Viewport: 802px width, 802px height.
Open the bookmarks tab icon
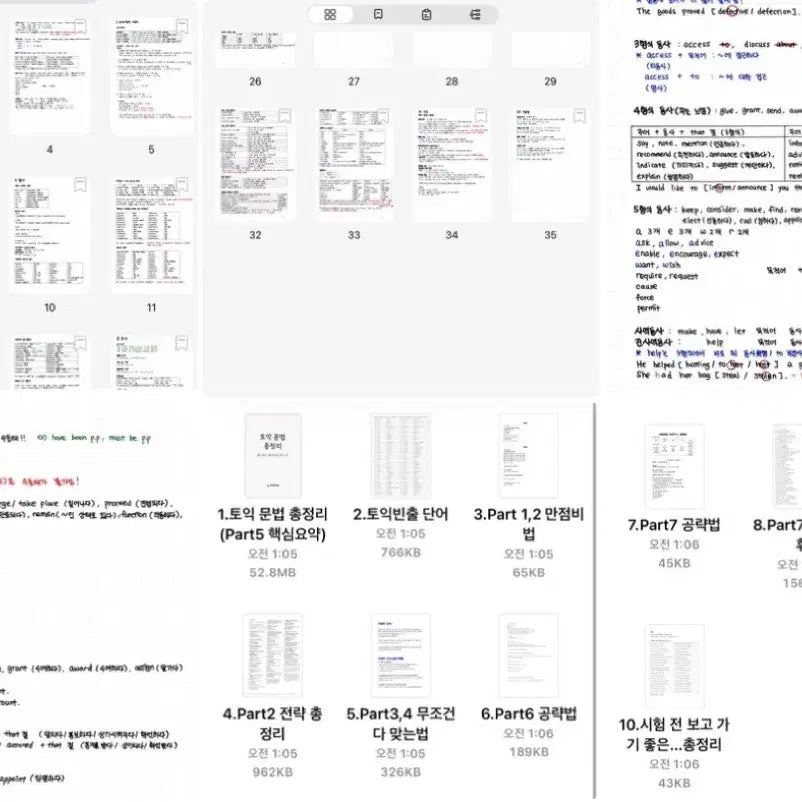pos(378,14)
